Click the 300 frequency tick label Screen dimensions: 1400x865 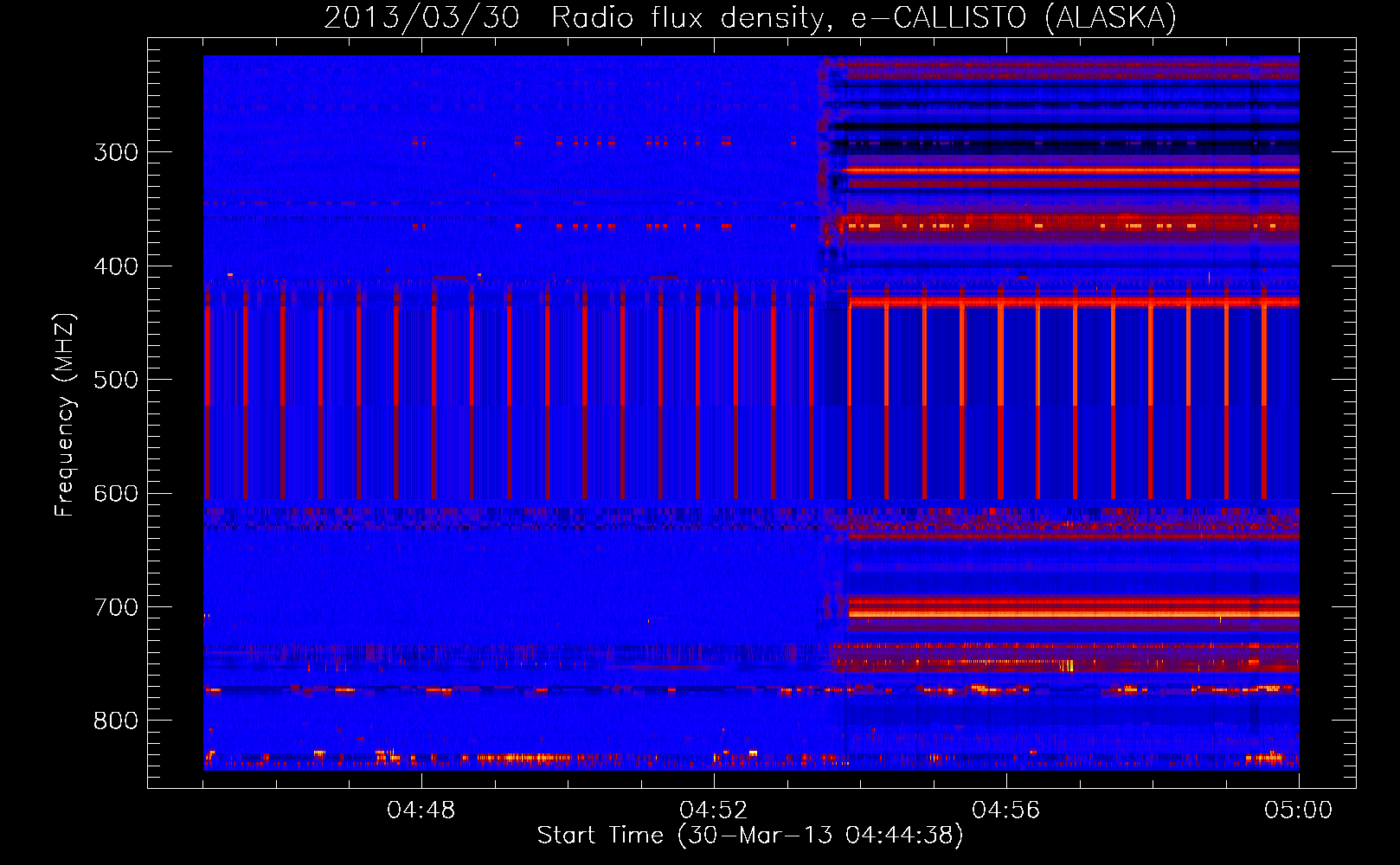(116, 152)
